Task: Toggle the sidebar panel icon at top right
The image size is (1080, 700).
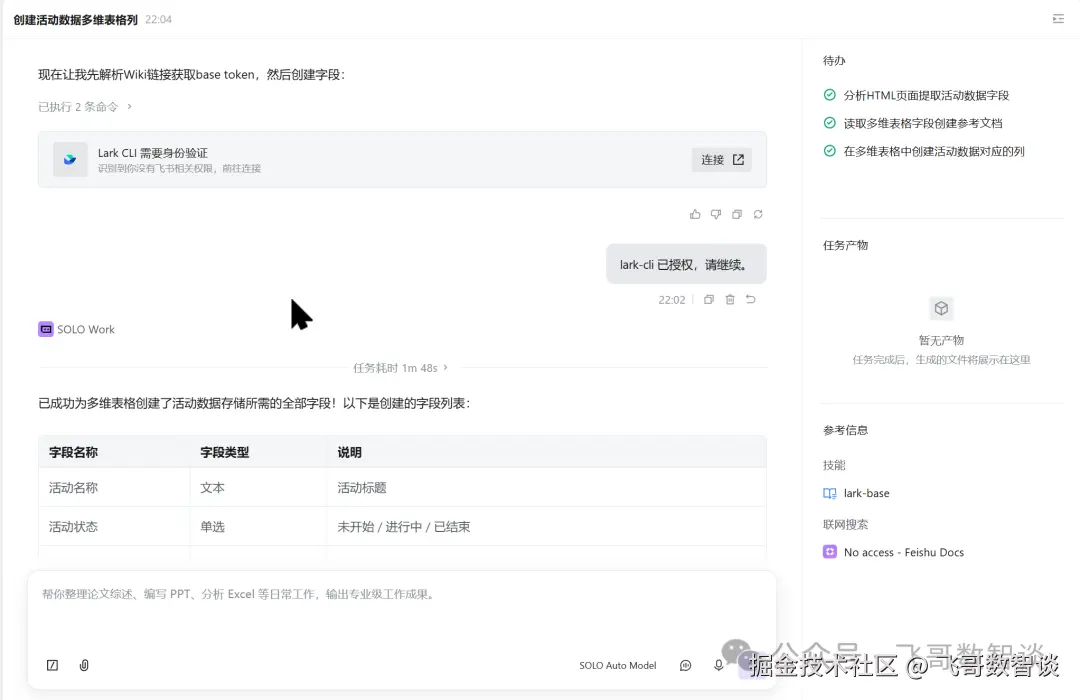Action: click(1058, 19)
